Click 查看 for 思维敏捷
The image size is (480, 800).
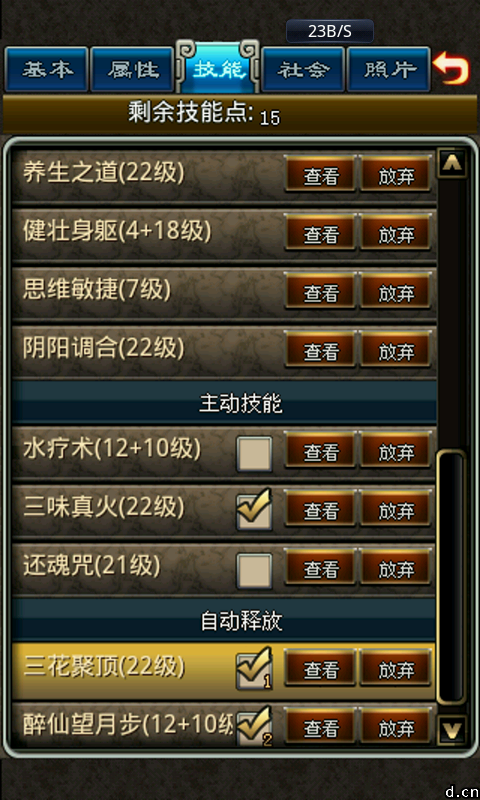(321, 291)
